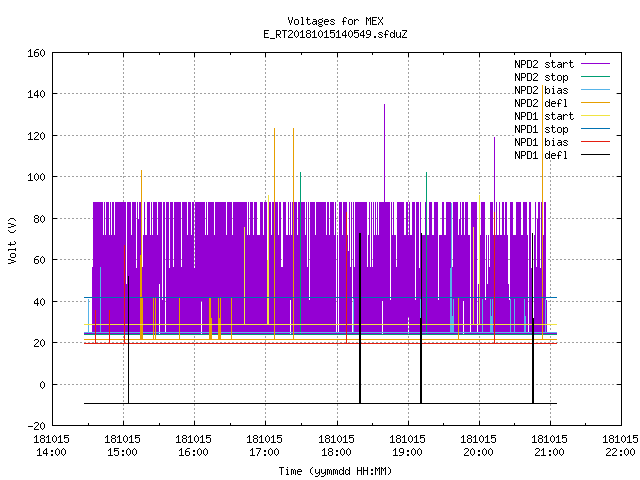Click the x-axis tick label 22:00
640x480 pixels.
(621, 452)
